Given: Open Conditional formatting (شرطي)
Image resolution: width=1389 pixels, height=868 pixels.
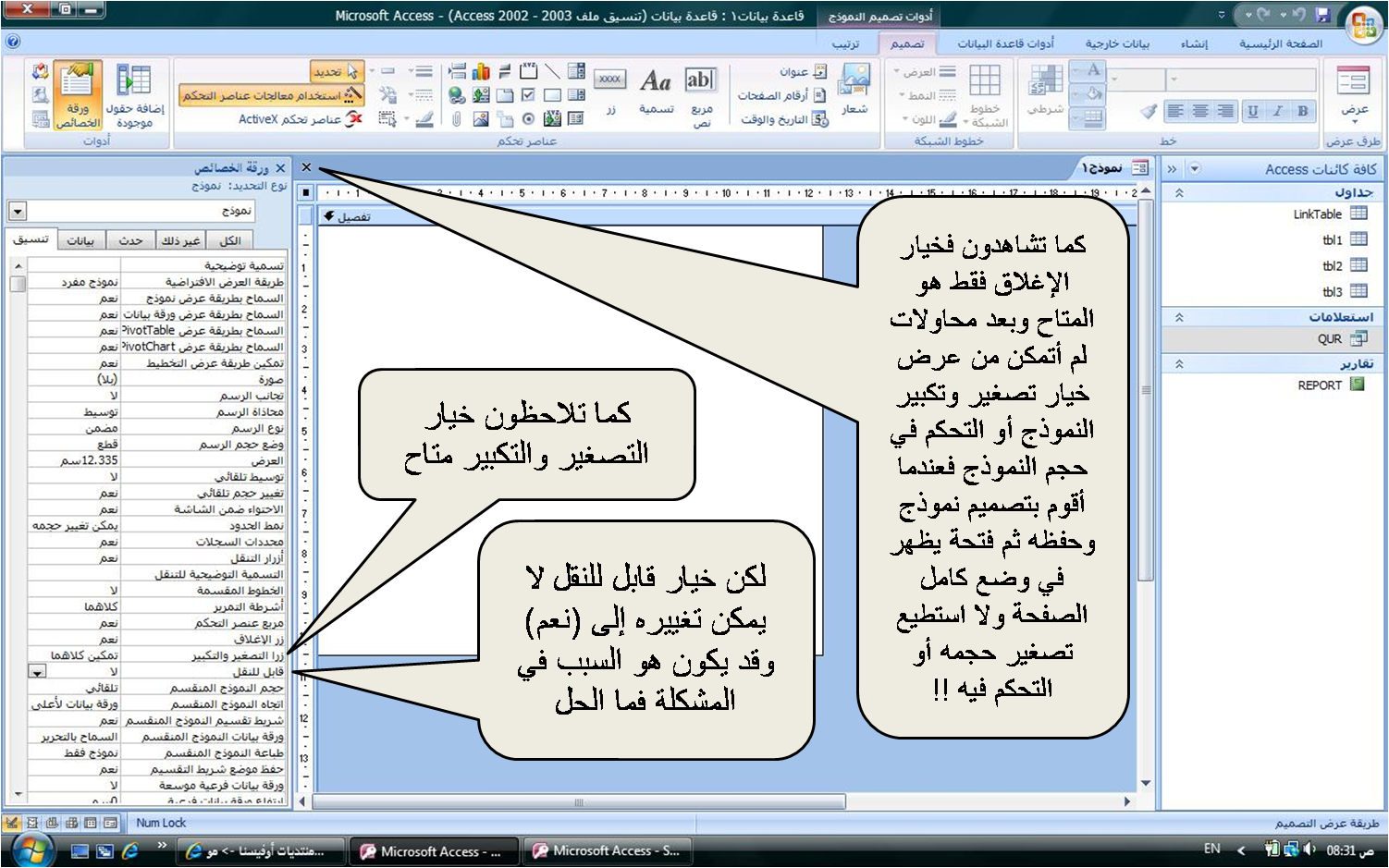Looking at the screenshot, I should 1046,91.
